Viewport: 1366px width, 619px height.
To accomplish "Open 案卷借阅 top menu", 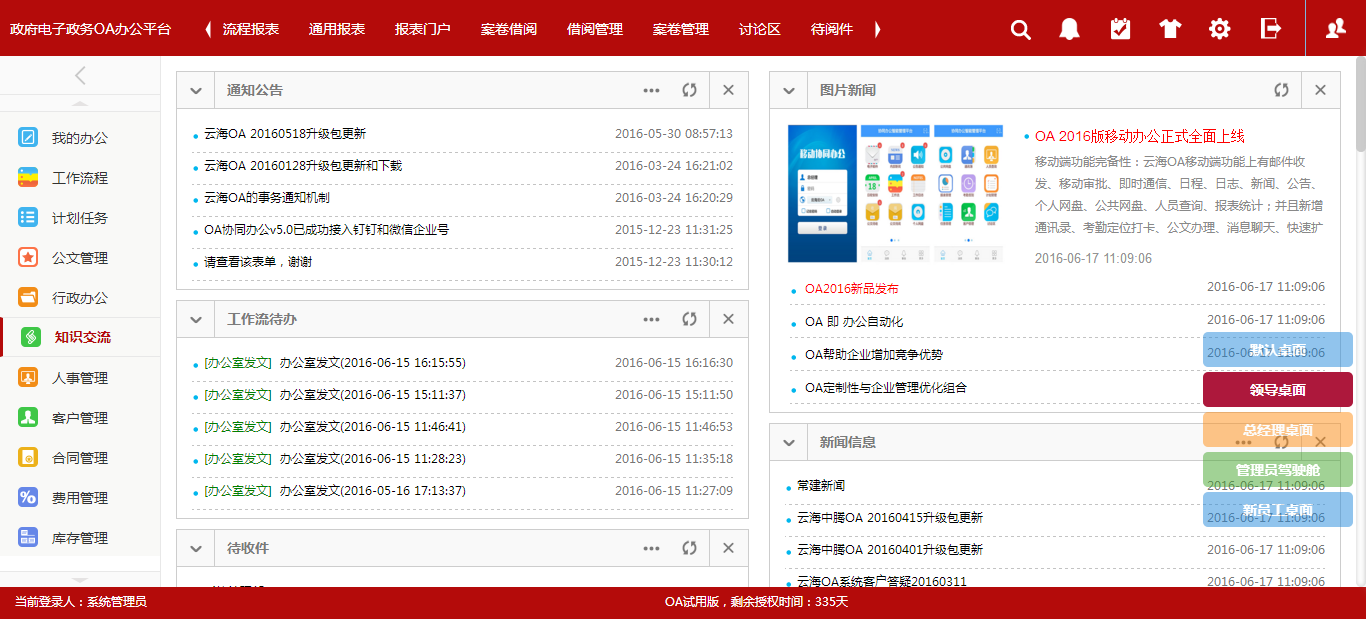I will (x=509, y=29).
